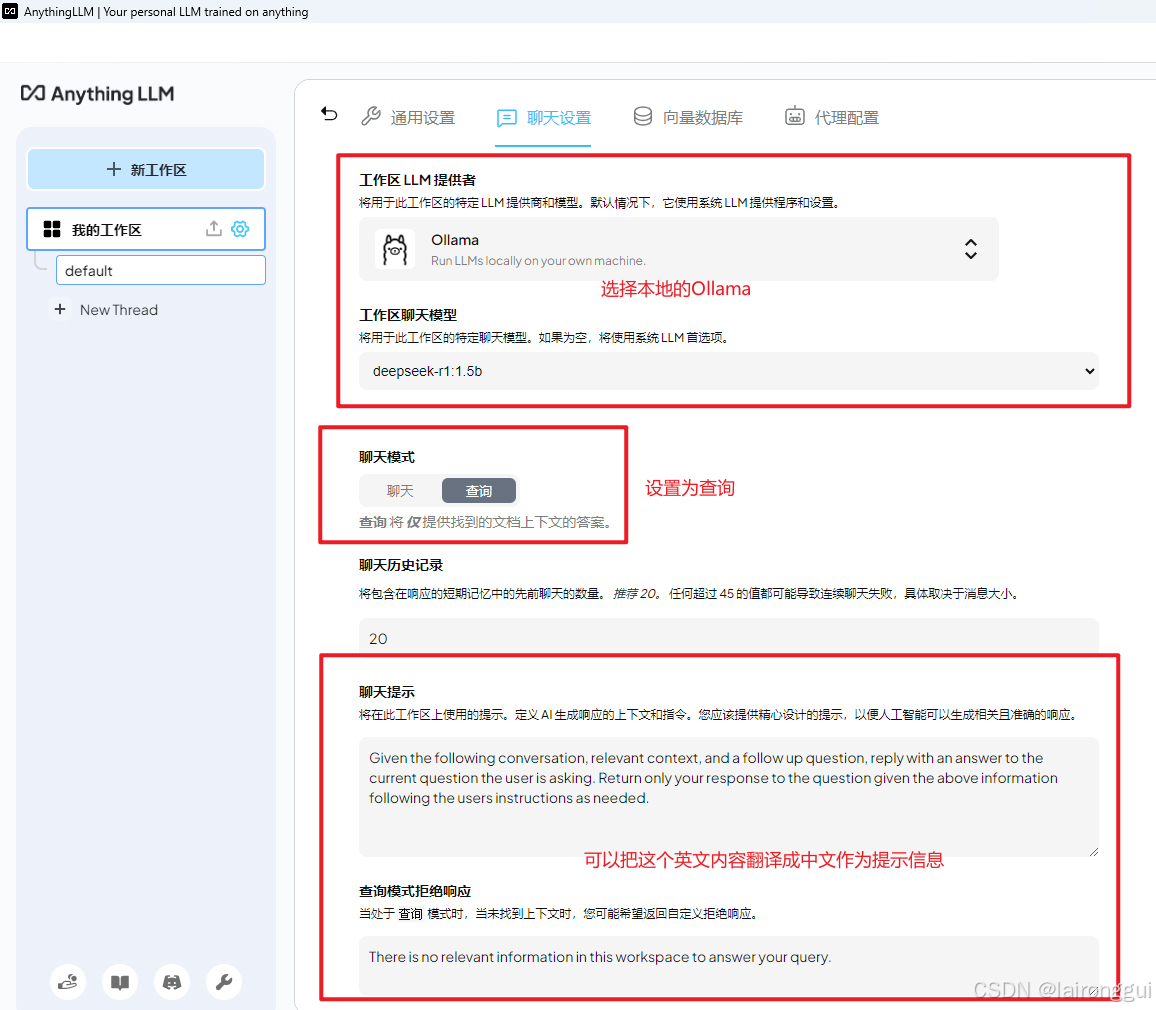Select 我的工作区 workspace
Screen dimensions: 1156x1010
tap(146, 229)
